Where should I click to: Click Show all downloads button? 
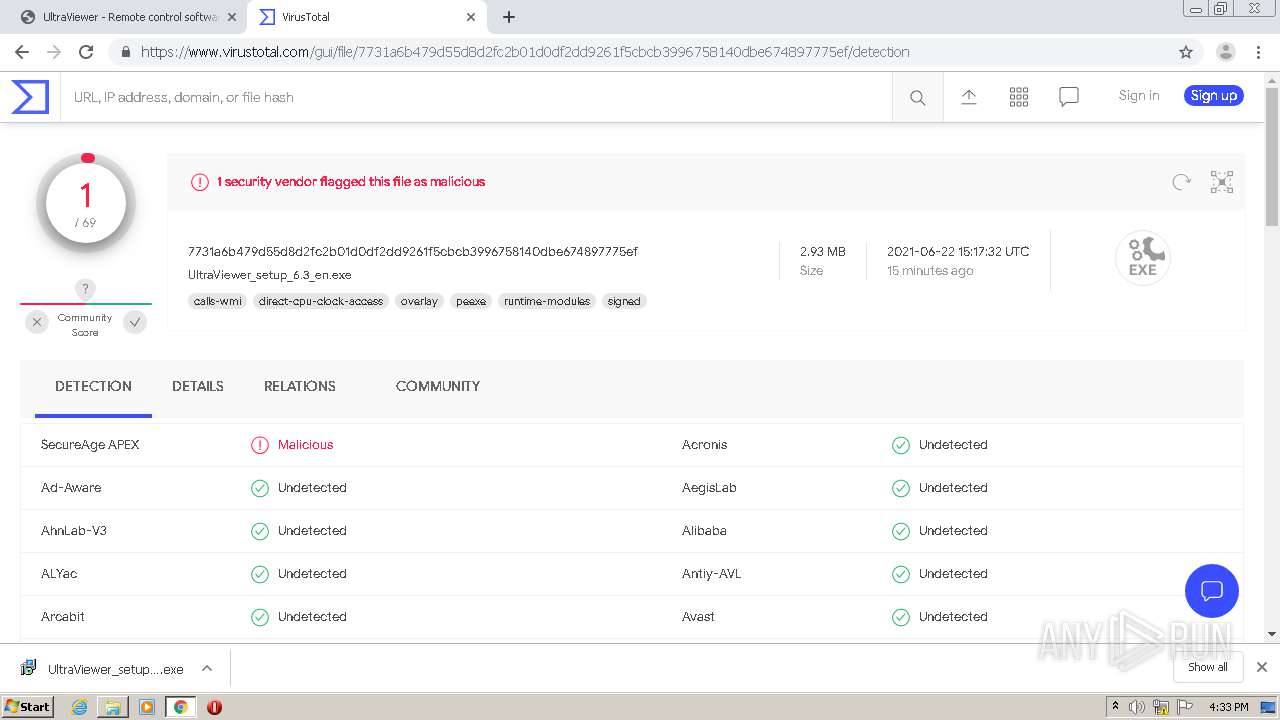[1208, 667]
